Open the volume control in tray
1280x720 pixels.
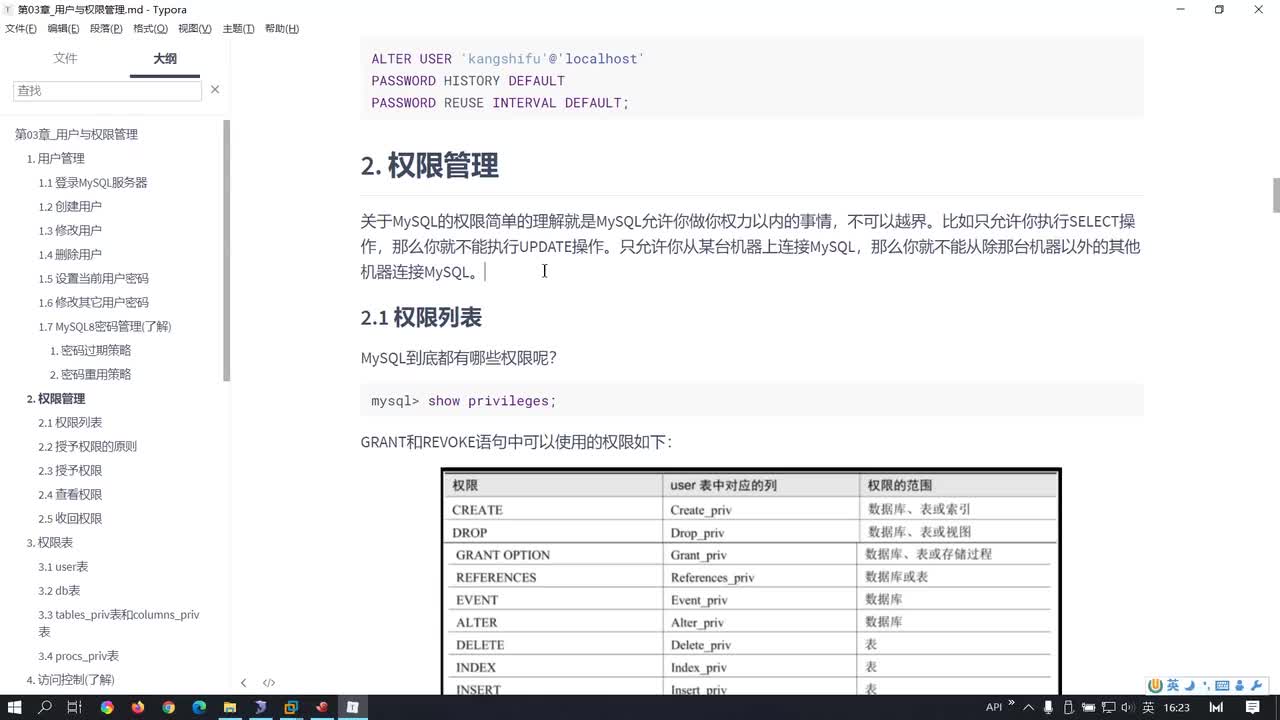pyautogui.click(x=1128, y=707)
